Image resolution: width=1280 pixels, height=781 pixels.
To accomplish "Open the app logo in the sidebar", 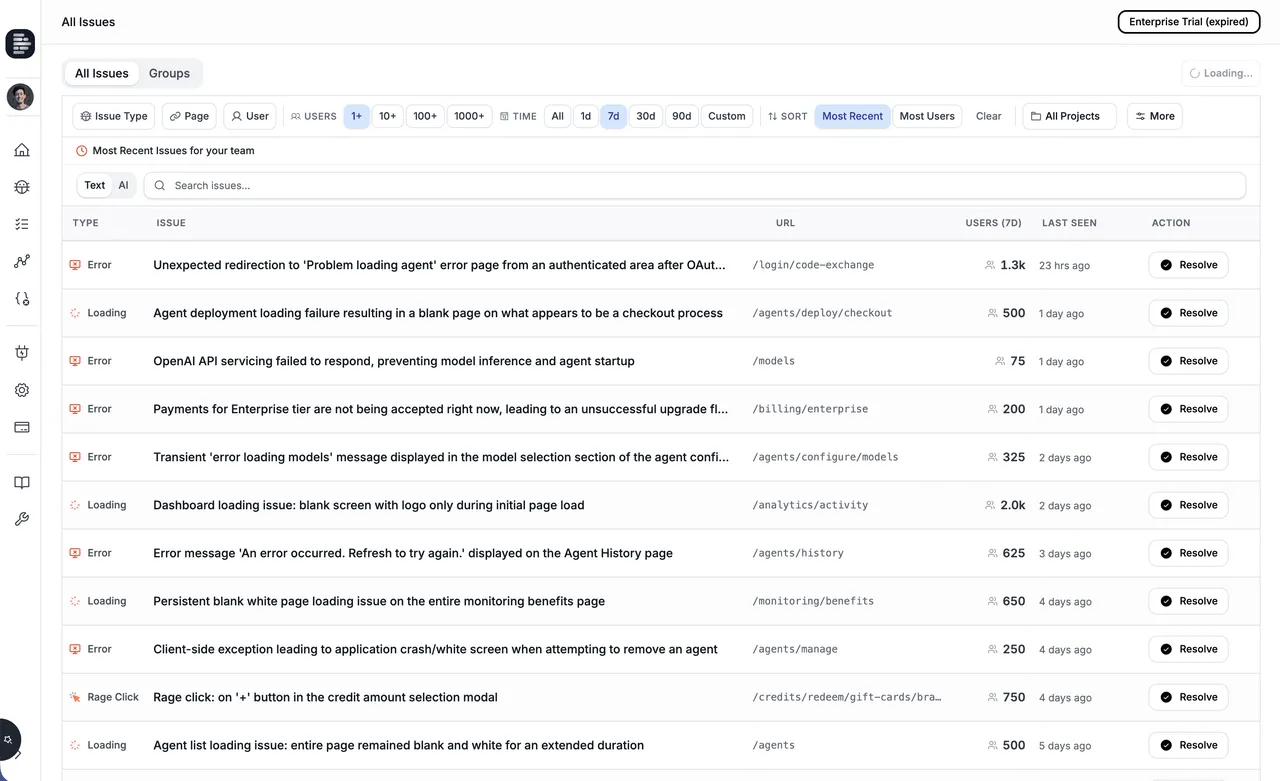I will pyautogui.click(x=20, y=44).
